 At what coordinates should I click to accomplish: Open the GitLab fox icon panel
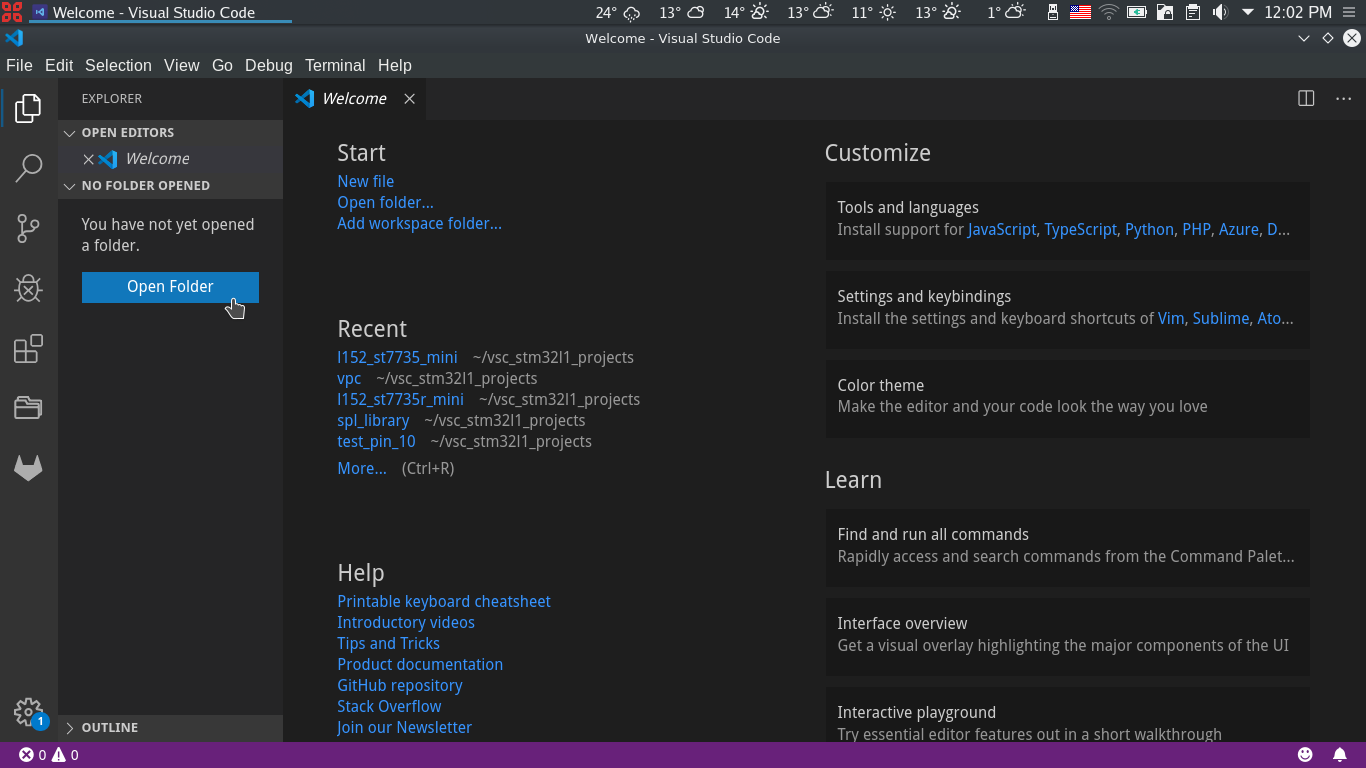coord(28,468)
